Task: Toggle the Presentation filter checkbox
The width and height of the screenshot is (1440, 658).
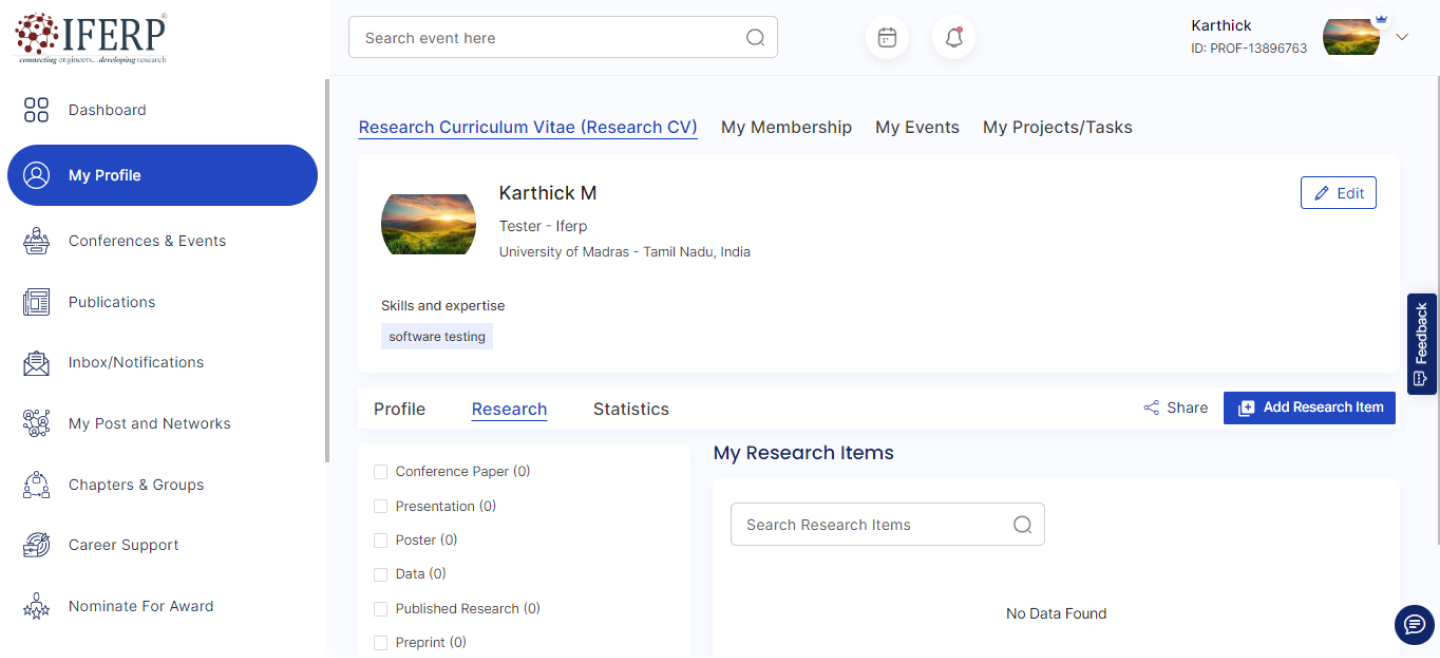Action: 380,506
